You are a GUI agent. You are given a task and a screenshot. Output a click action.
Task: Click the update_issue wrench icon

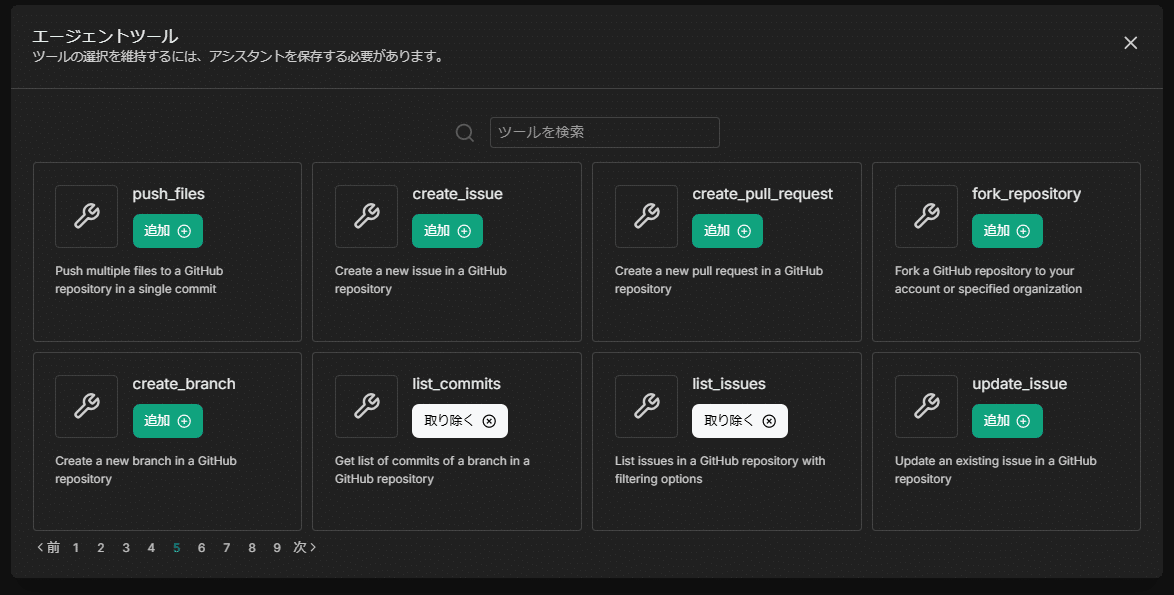pyautogui.click(x=926, y=406)
